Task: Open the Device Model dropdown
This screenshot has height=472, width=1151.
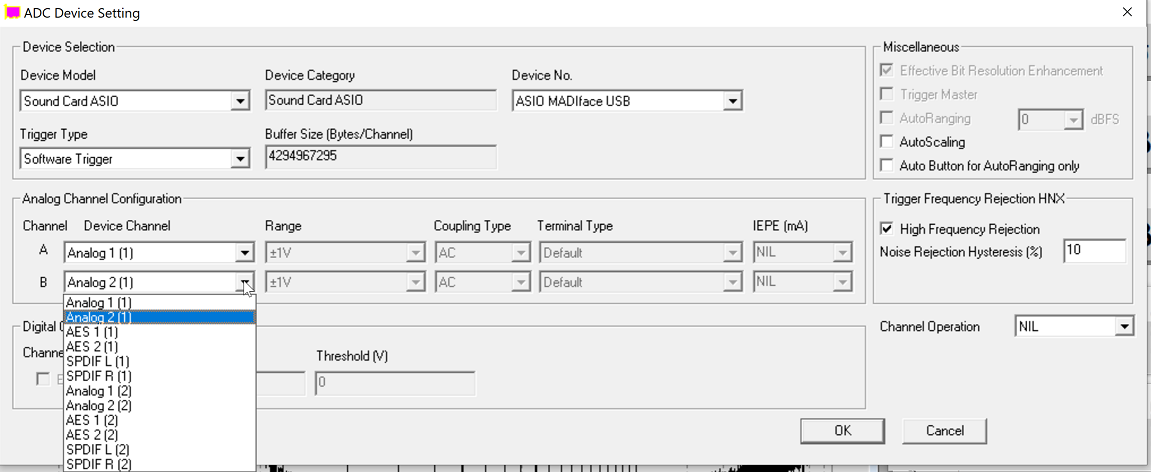Action: 239,101
